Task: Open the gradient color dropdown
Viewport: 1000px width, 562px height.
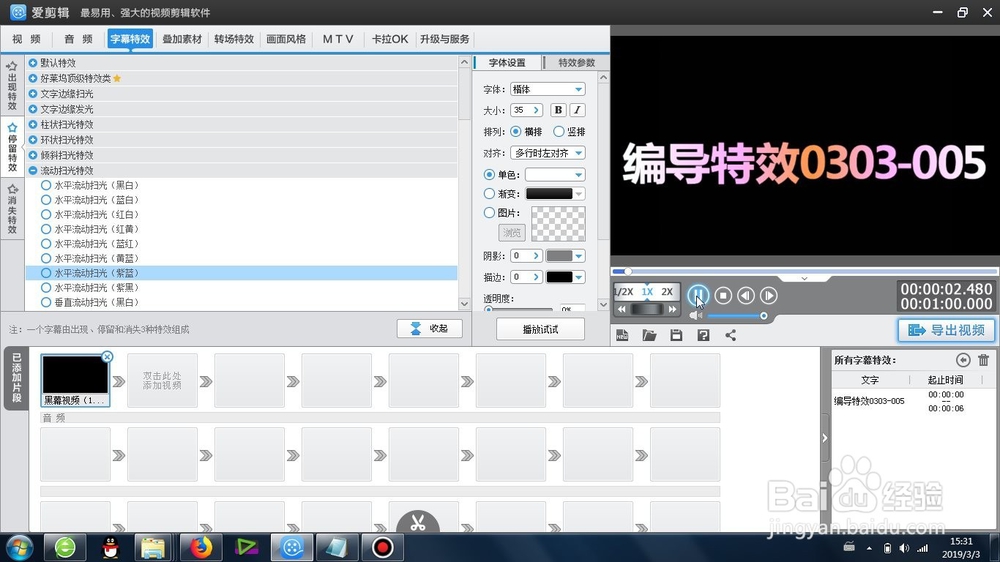Action: point(555,193)
